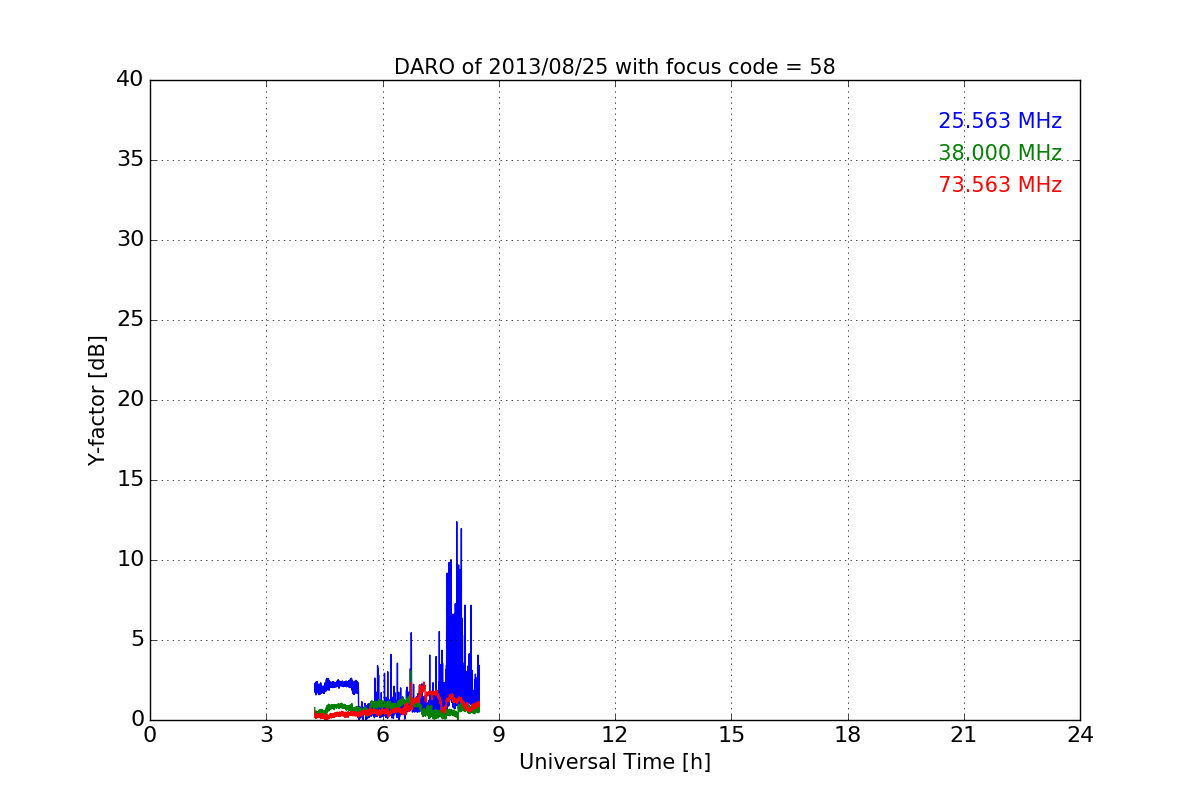Image resolution: width=1200 pixels, height=800 pixels.
Task: Click the x-axis tick label 18
Action: pyautogui.click(x=848, y=735)
